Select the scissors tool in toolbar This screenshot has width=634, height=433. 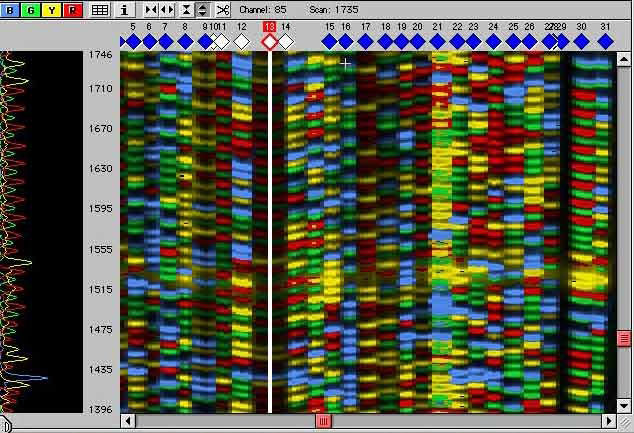(x=222, y=10)
